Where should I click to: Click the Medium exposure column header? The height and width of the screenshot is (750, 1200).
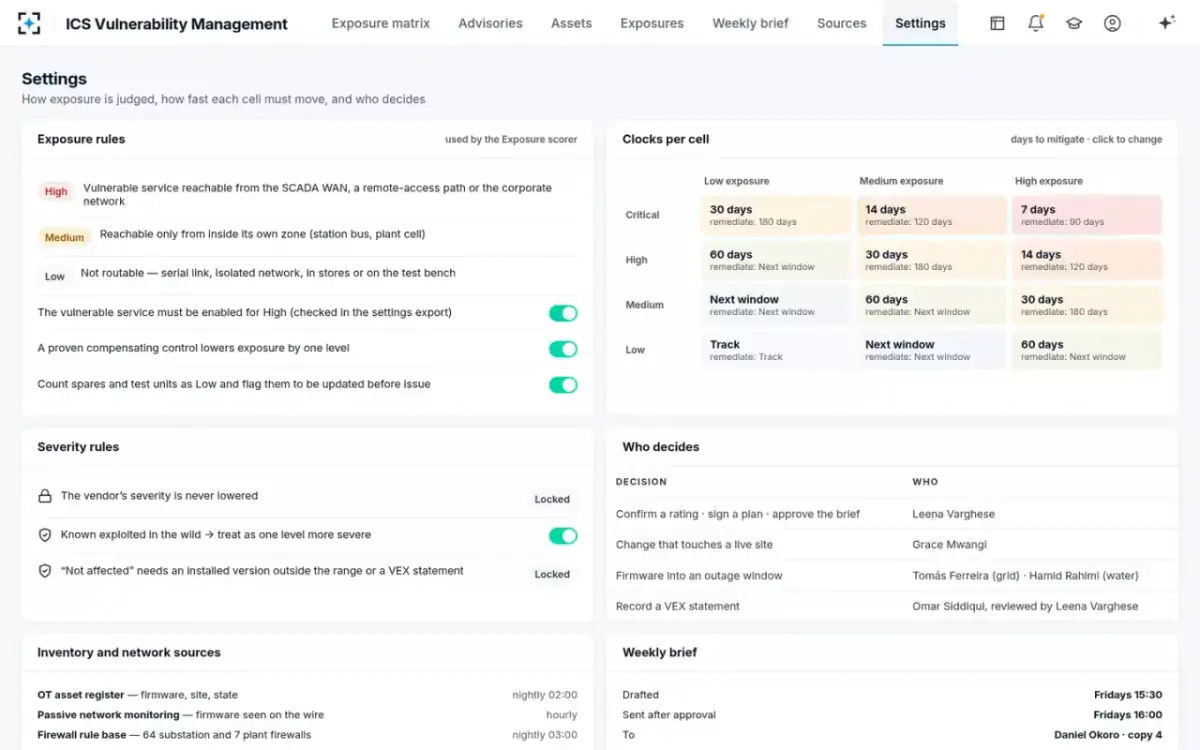[900, 181]
